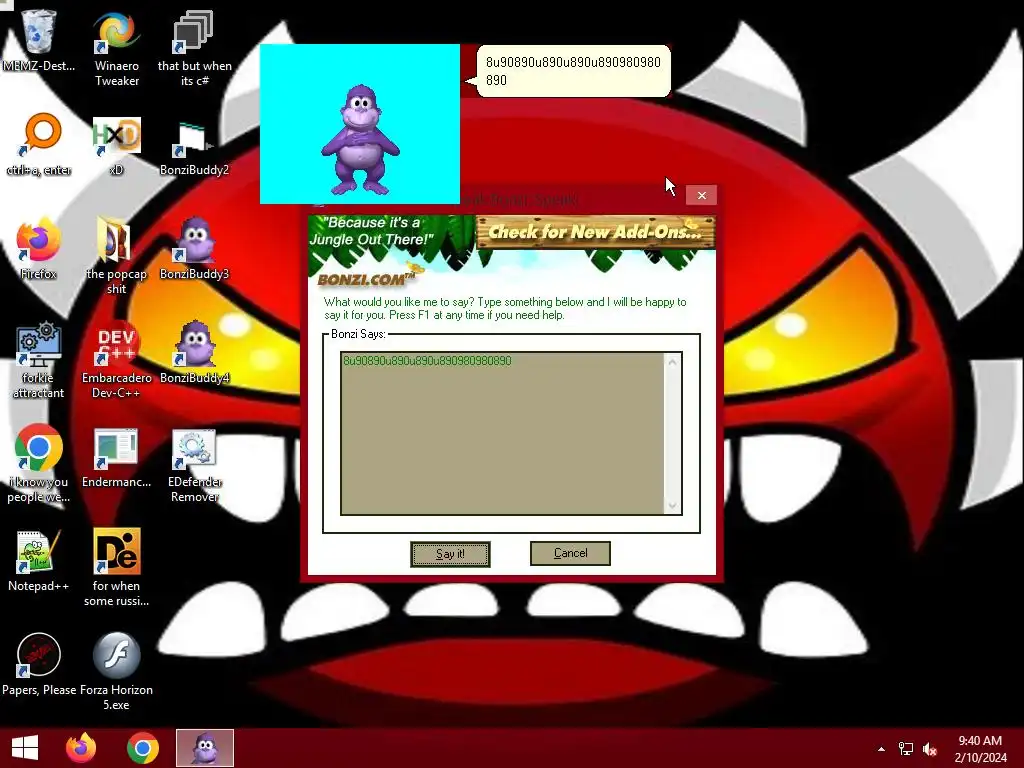Click the purple Bonzi gorilla character
The image size is (1024, 768).
pyautogui.click(x=360, y=139)
